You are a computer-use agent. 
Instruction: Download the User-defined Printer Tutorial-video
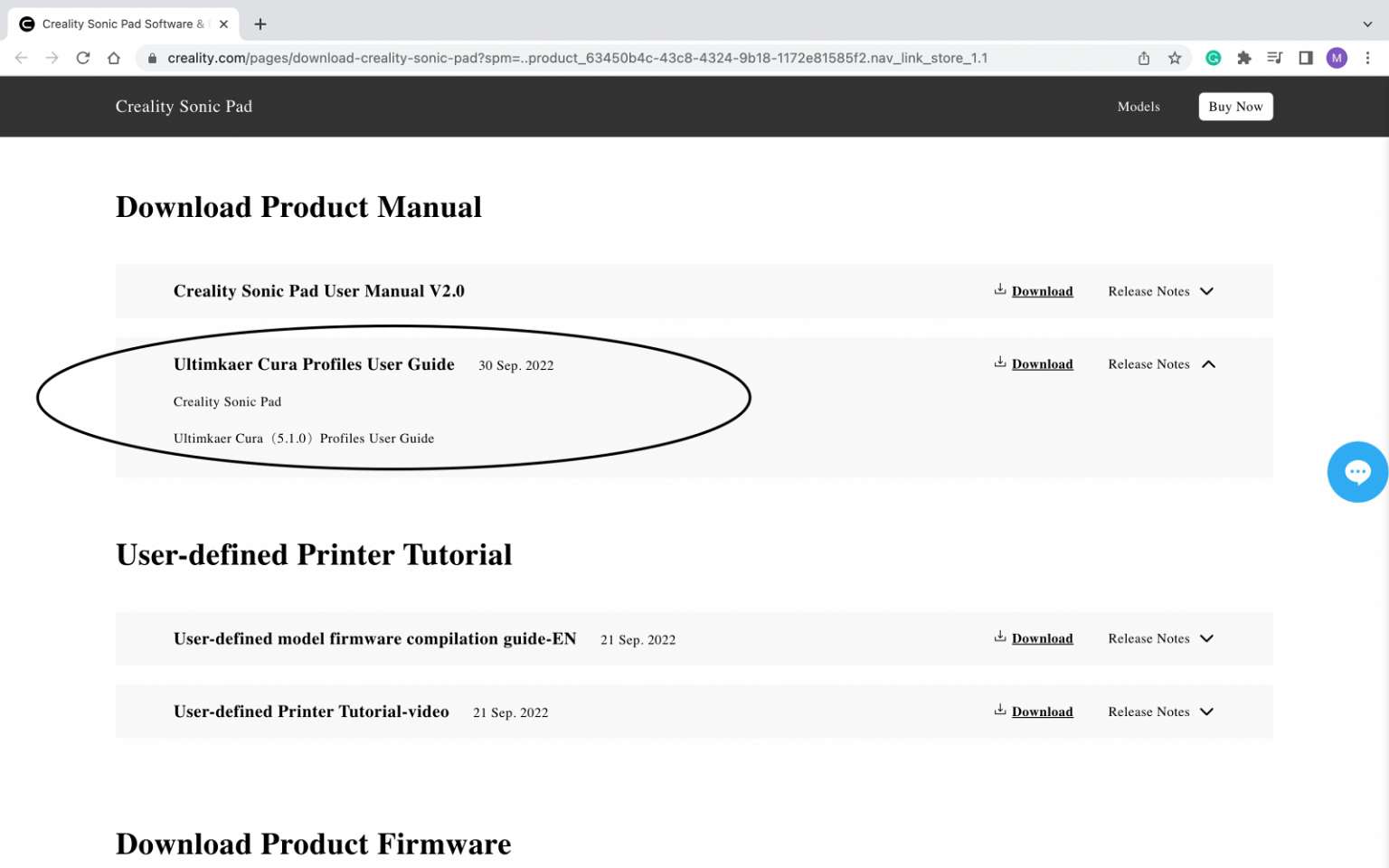[x=1041, y=712]
